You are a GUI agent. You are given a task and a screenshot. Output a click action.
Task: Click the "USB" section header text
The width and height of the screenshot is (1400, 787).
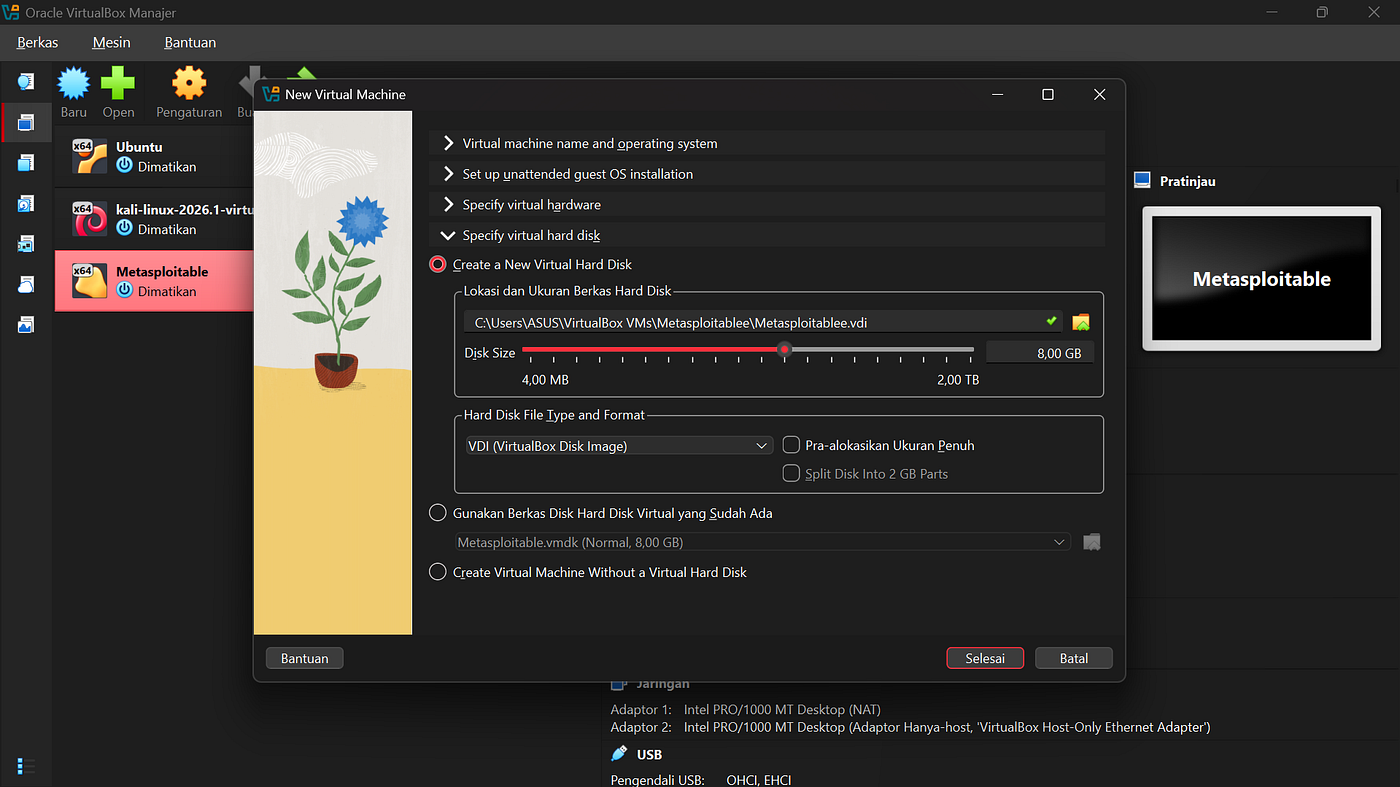pyautogui.click(x=649, y=754)
